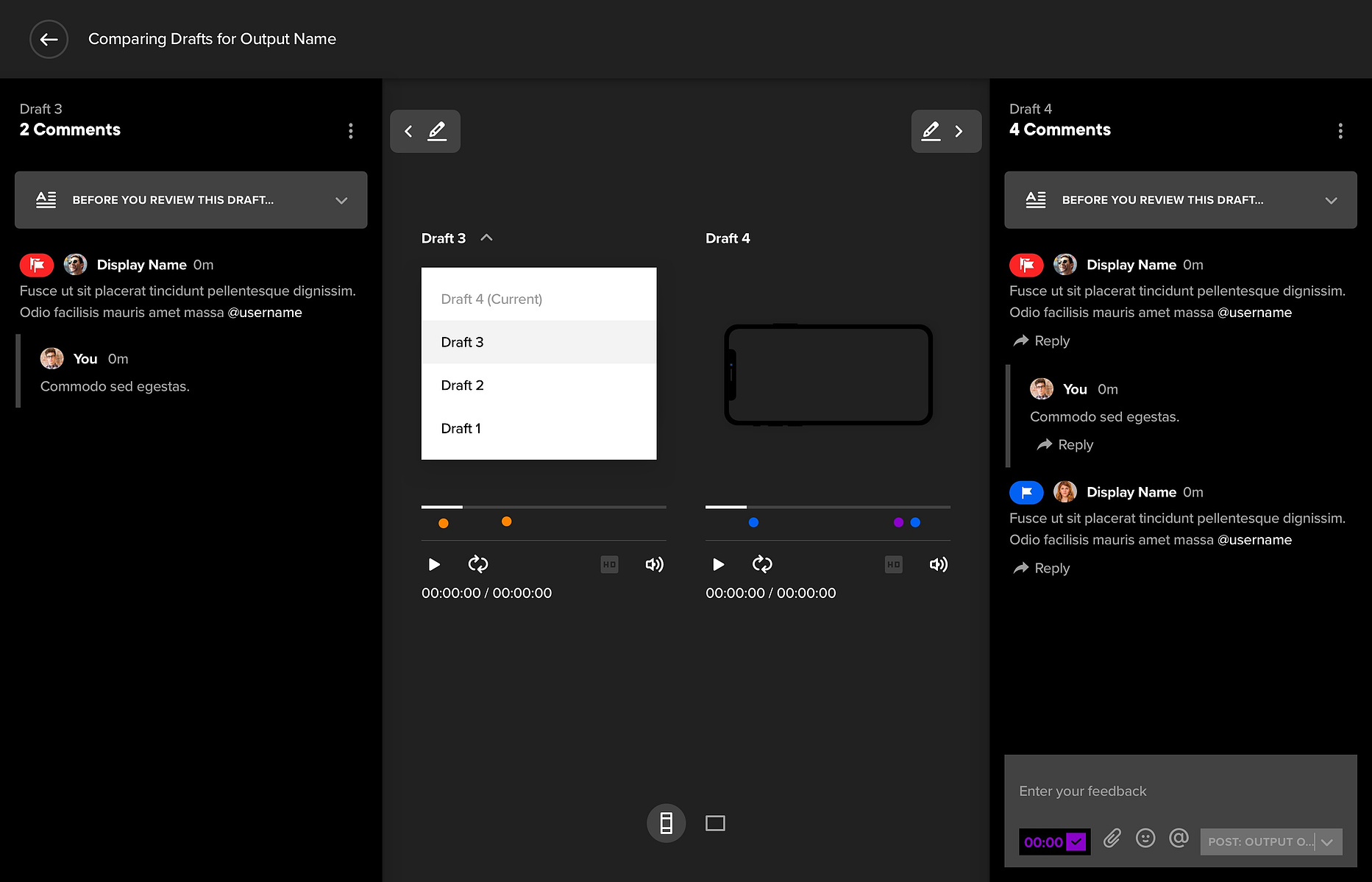This screenshot has width=1372, height=882.
Task: Switch to mobile device preview
Action: point(666,823)
